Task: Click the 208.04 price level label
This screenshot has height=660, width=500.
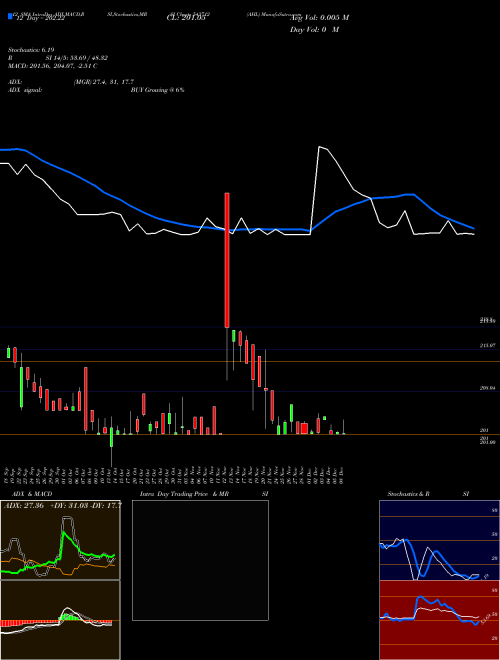Action: pos(488,388)
